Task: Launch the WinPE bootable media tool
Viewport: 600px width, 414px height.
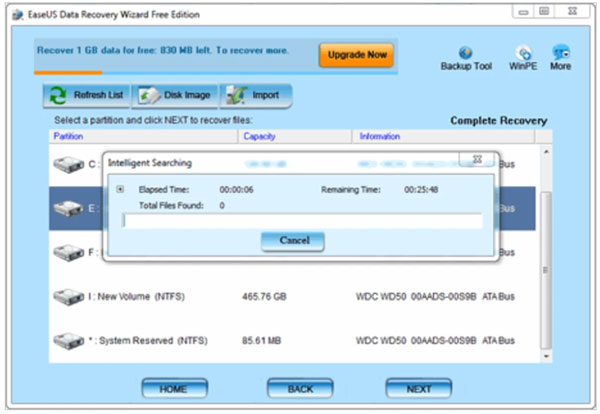Action: (x=523, y=59)
